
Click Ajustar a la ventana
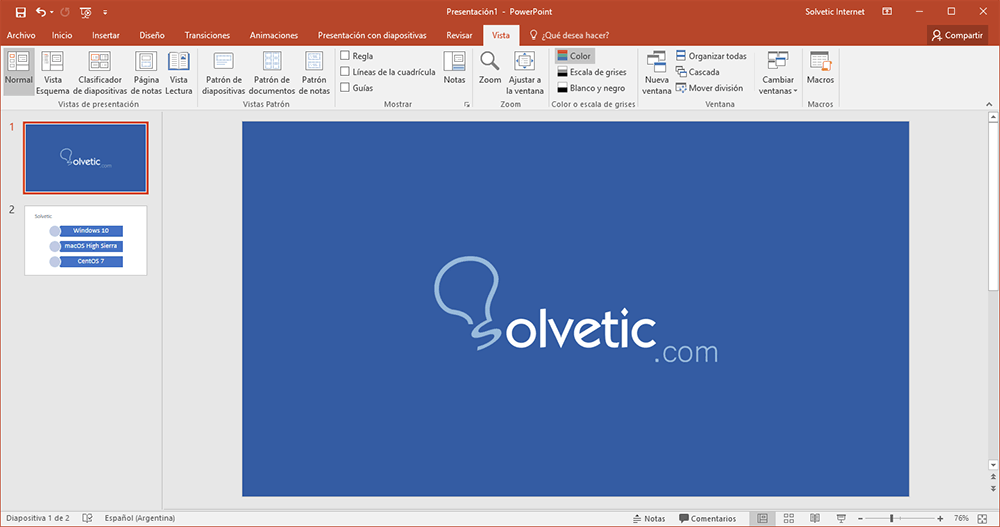point(525,71)
